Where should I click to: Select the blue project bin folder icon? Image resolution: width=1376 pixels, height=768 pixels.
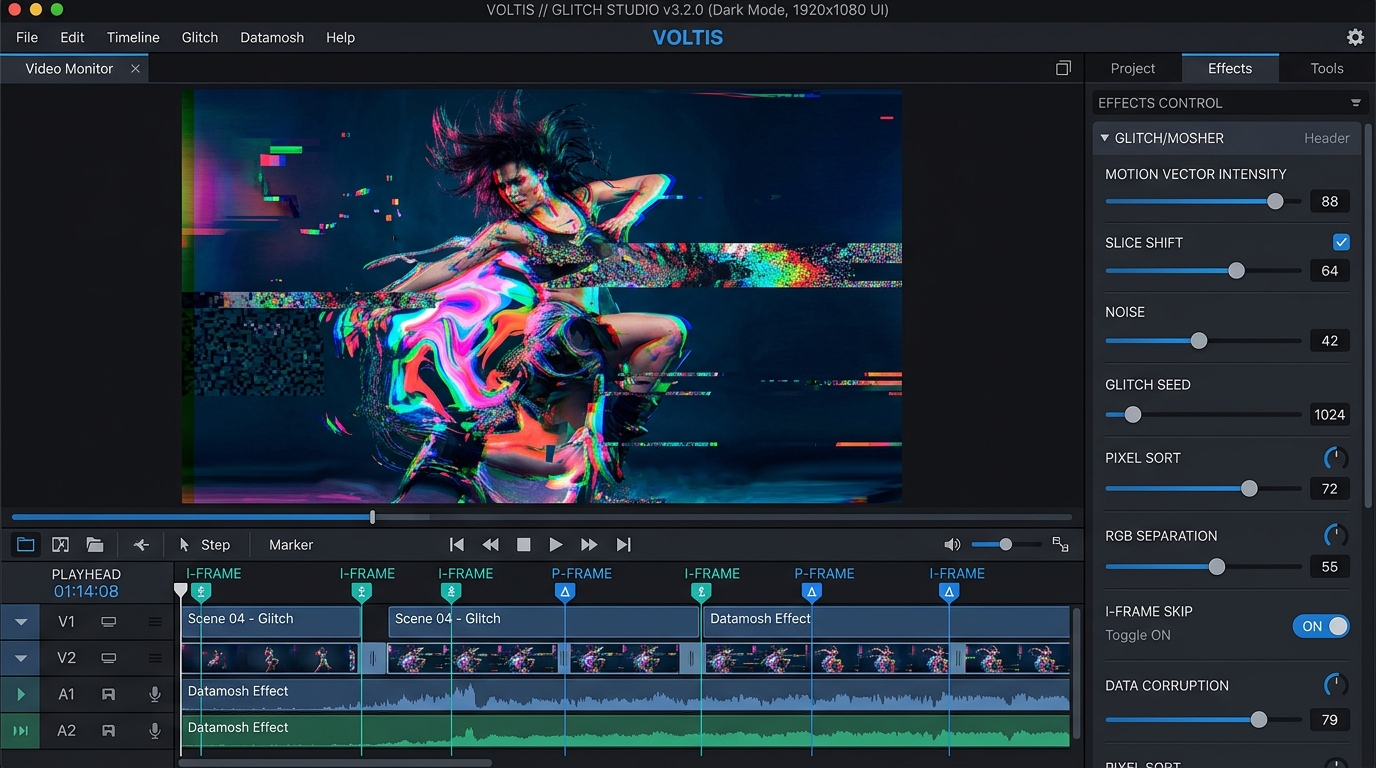pyautogui.click(x=26, y=545)
